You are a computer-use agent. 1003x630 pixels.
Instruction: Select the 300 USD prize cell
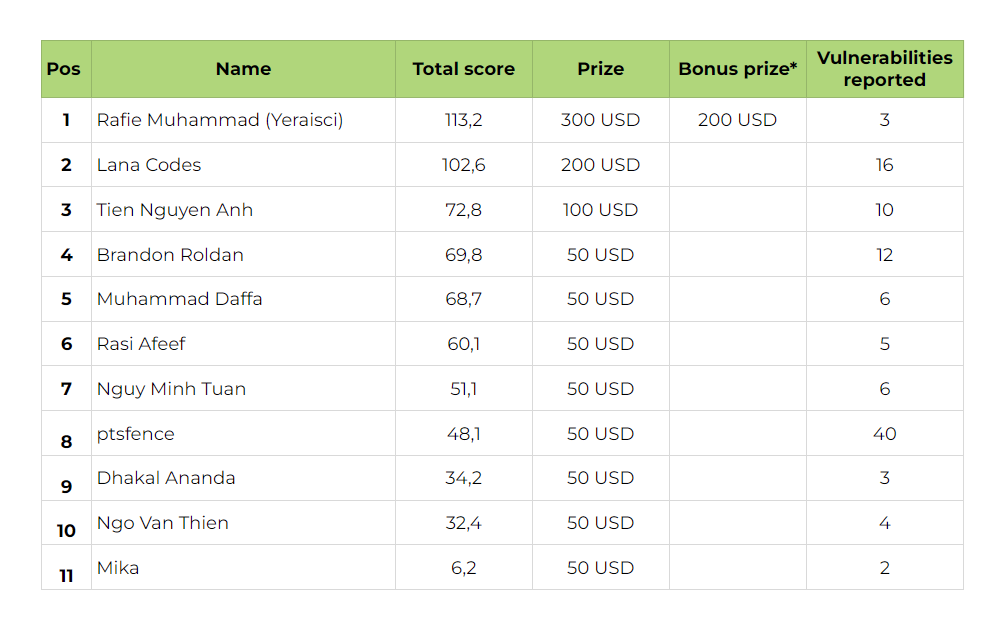click(600, 120)
